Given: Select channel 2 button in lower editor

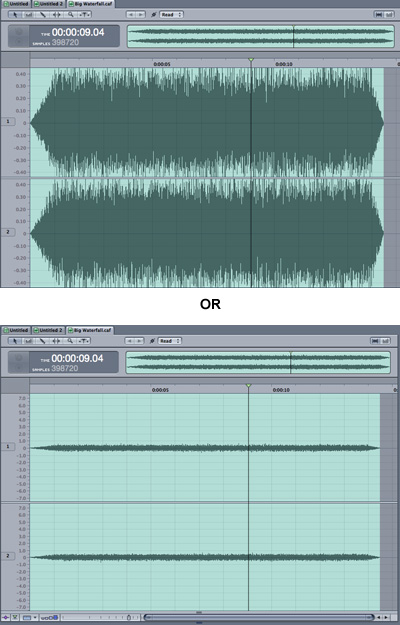Looking at the screenshot, I should click(x=8, y=556).
